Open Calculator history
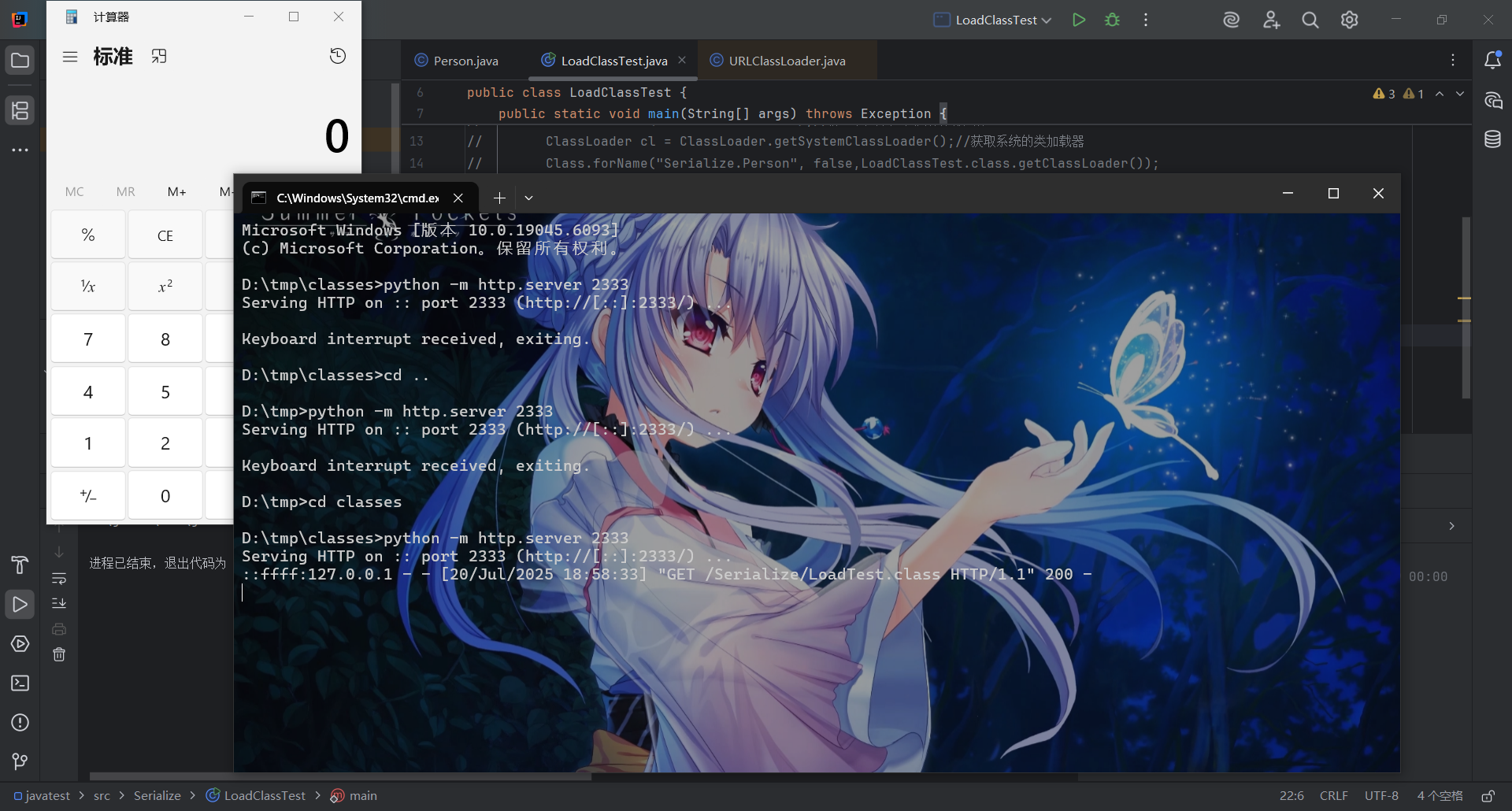This screenshot has height=811, width=1512. coord(338,56)
